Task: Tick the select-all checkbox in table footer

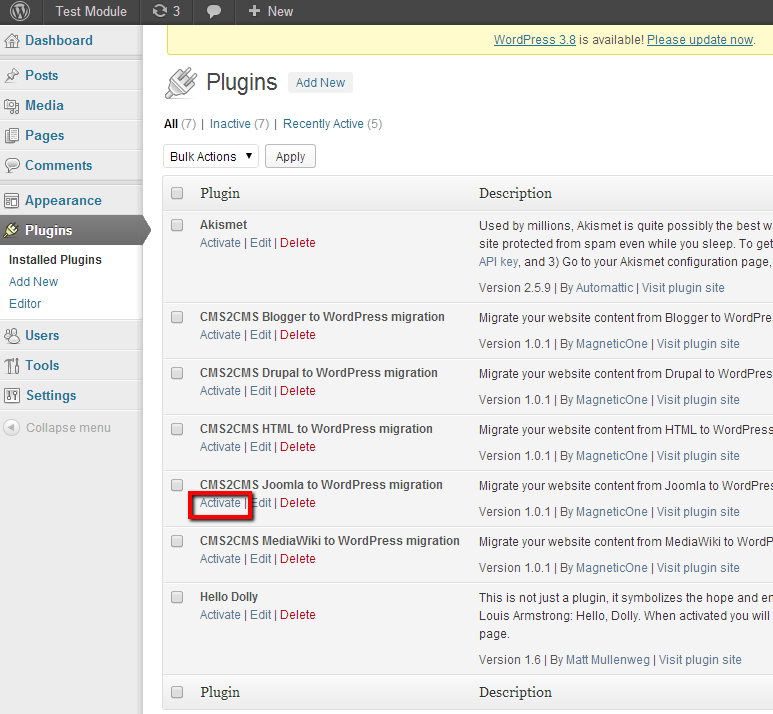Action: pos(177,692)
